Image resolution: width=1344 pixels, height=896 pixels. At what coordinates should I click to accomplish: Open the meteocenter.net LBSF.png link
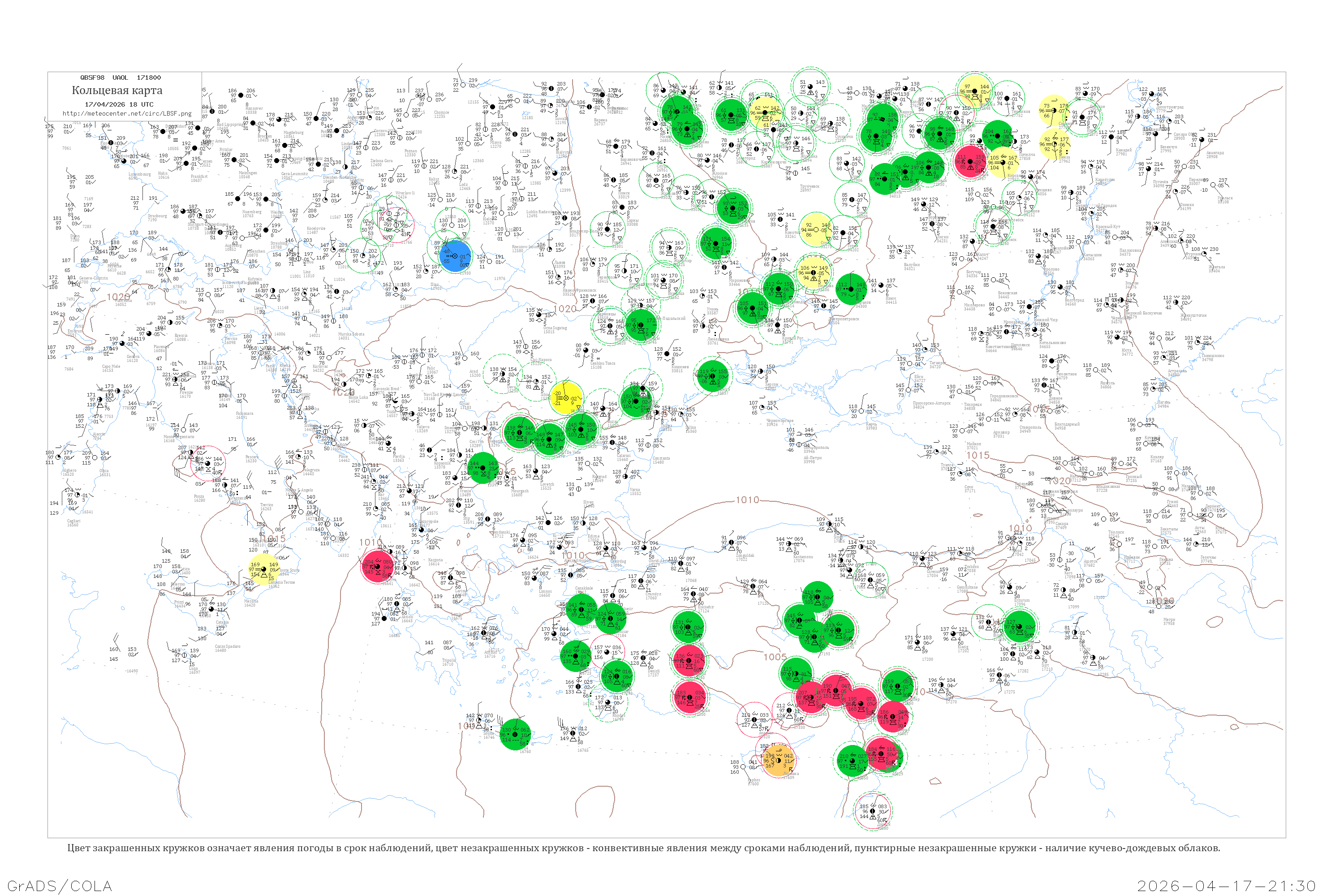coord(127,113)
